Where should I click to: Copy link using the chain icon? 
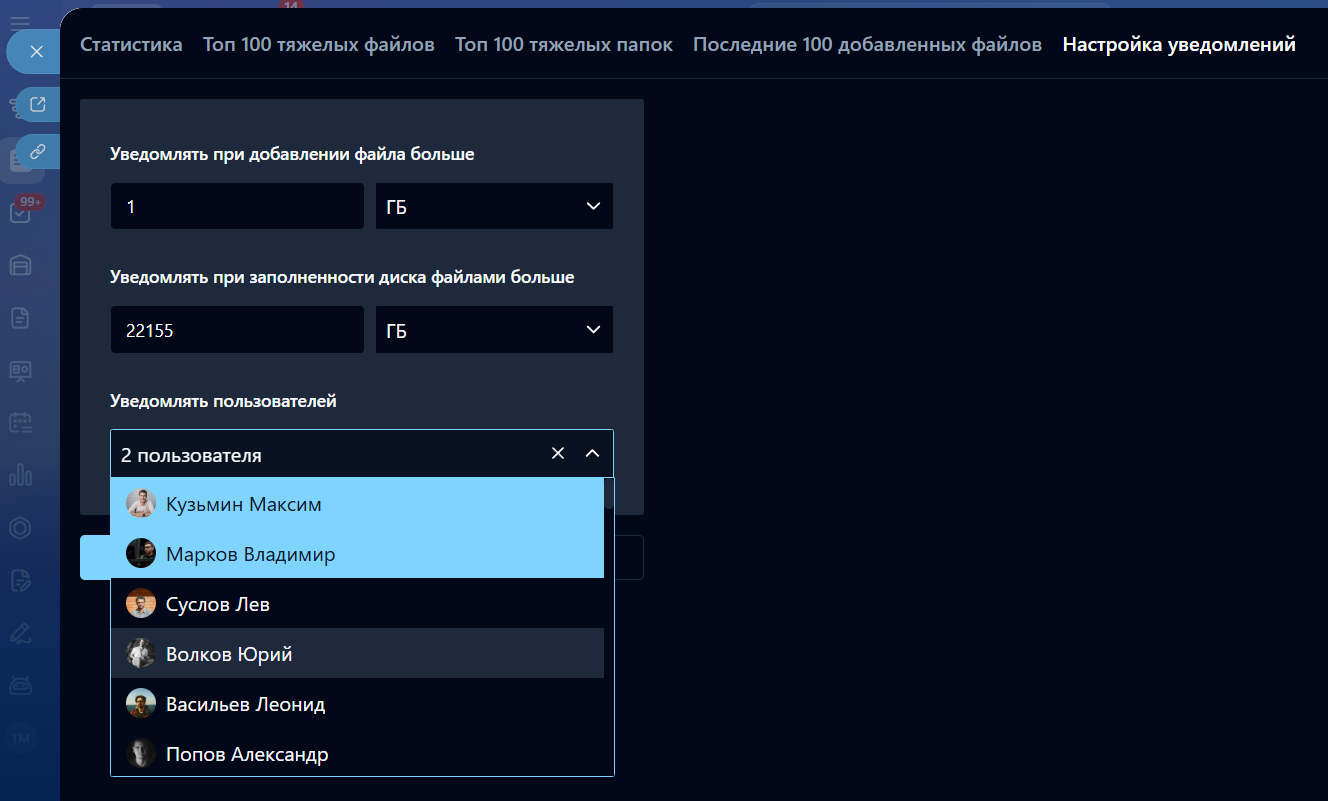point(38,152)
